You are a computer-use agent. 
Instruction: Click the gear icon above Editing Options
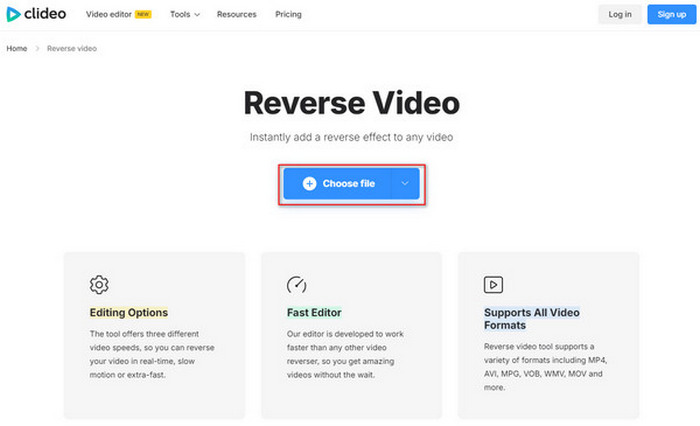click(99, 284)
